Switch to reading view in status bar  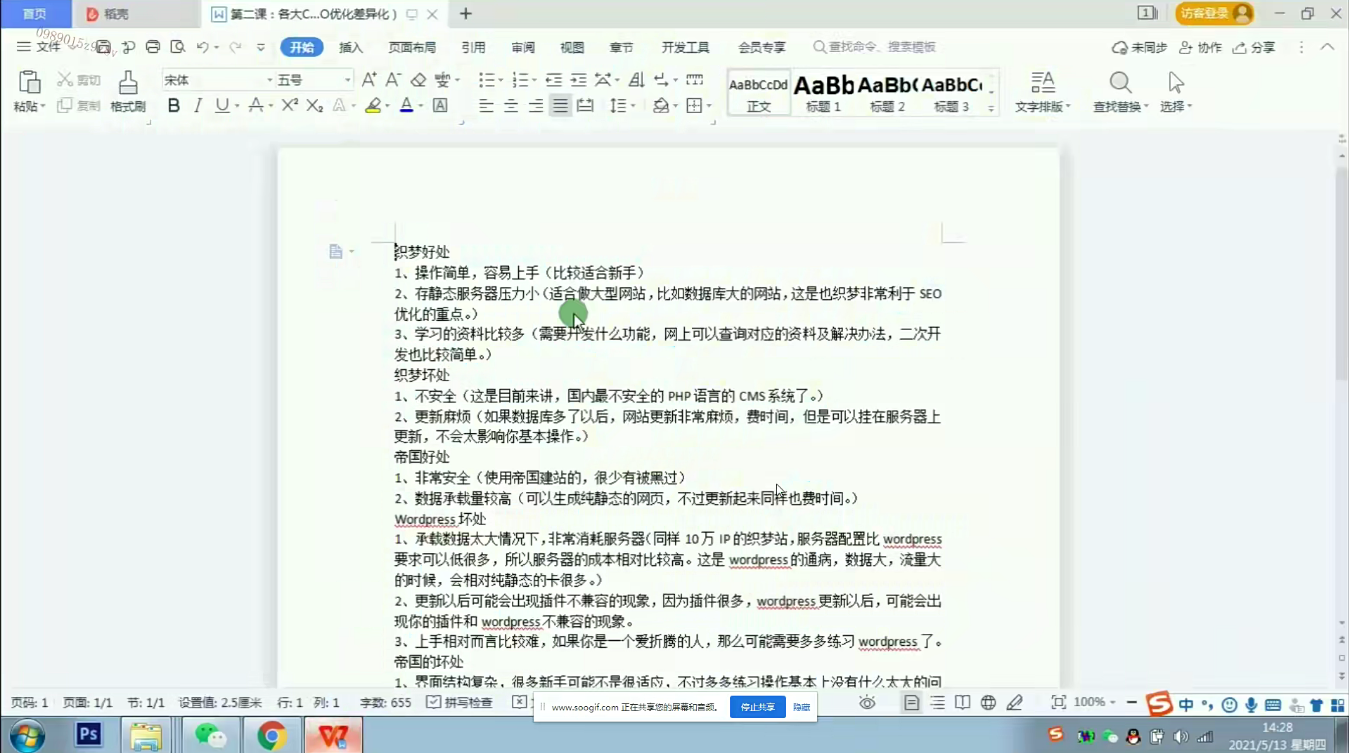962,703
